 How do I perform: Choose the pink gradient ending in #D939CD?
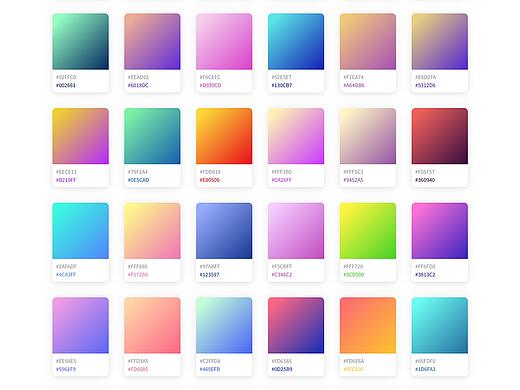pyautogui.click(x=224, y=41)
